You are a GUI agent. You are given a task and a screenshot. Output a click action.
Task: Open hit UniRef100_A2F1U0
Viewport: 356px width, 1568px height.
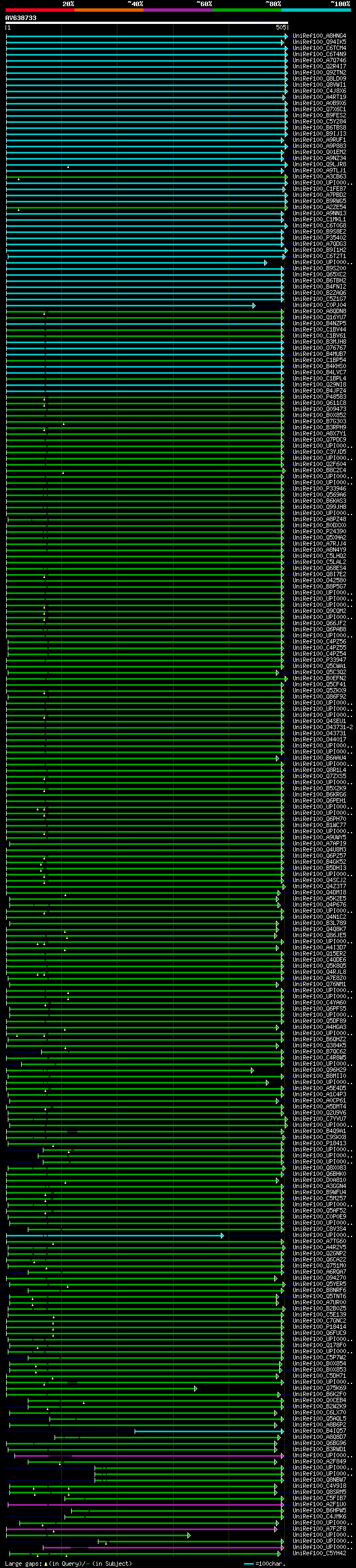[x=319, y=1504]
